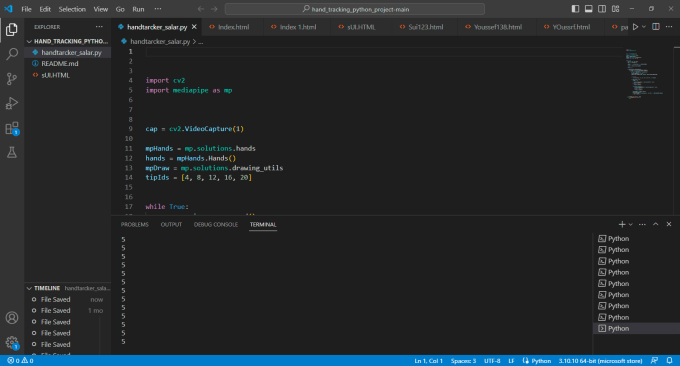Open the Edit menu
This screenshot has width=680, height=366.
(45, 9)
